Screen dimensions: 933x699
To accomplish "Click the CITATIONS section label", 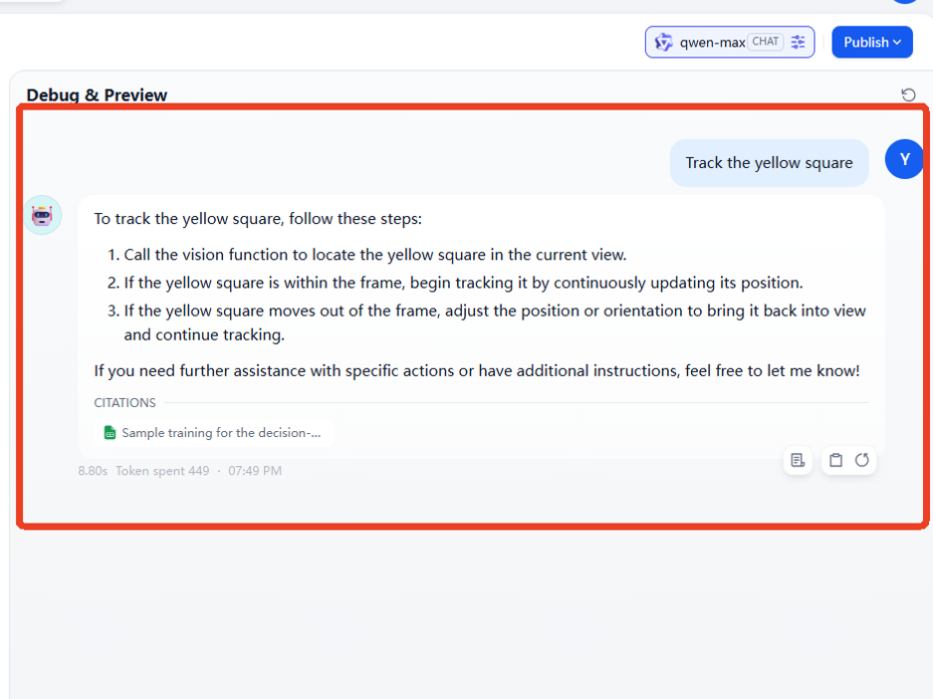I will [125, 403].
